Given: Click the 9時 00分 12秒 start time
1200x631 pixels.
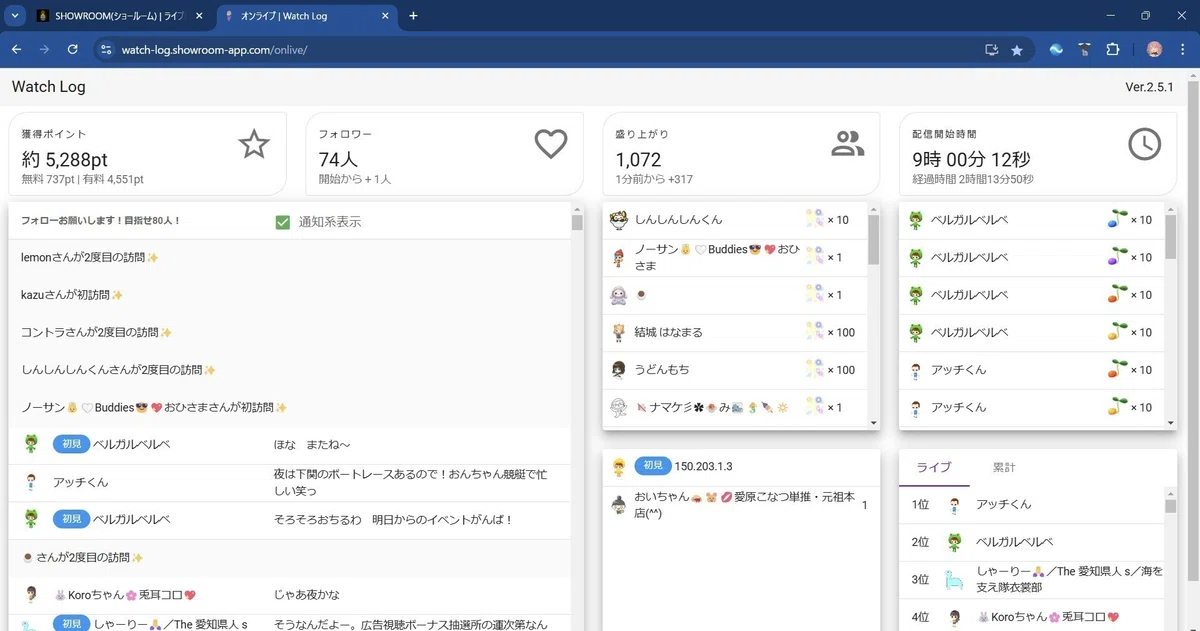Looking at the screenshot, I should pyautogui.click(x=971, y=159).
